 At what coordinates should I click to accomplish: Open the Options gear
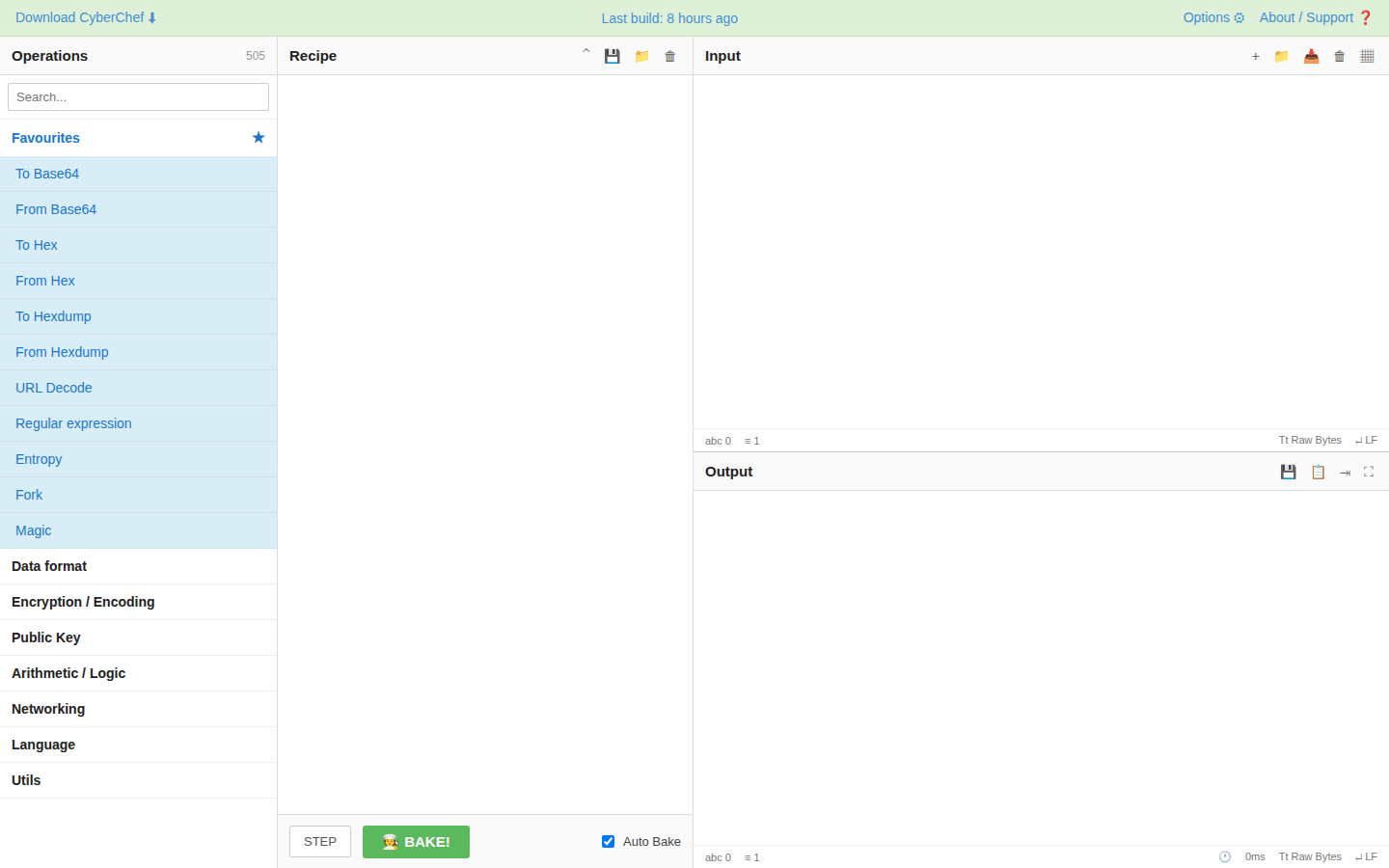point(1213,17)
